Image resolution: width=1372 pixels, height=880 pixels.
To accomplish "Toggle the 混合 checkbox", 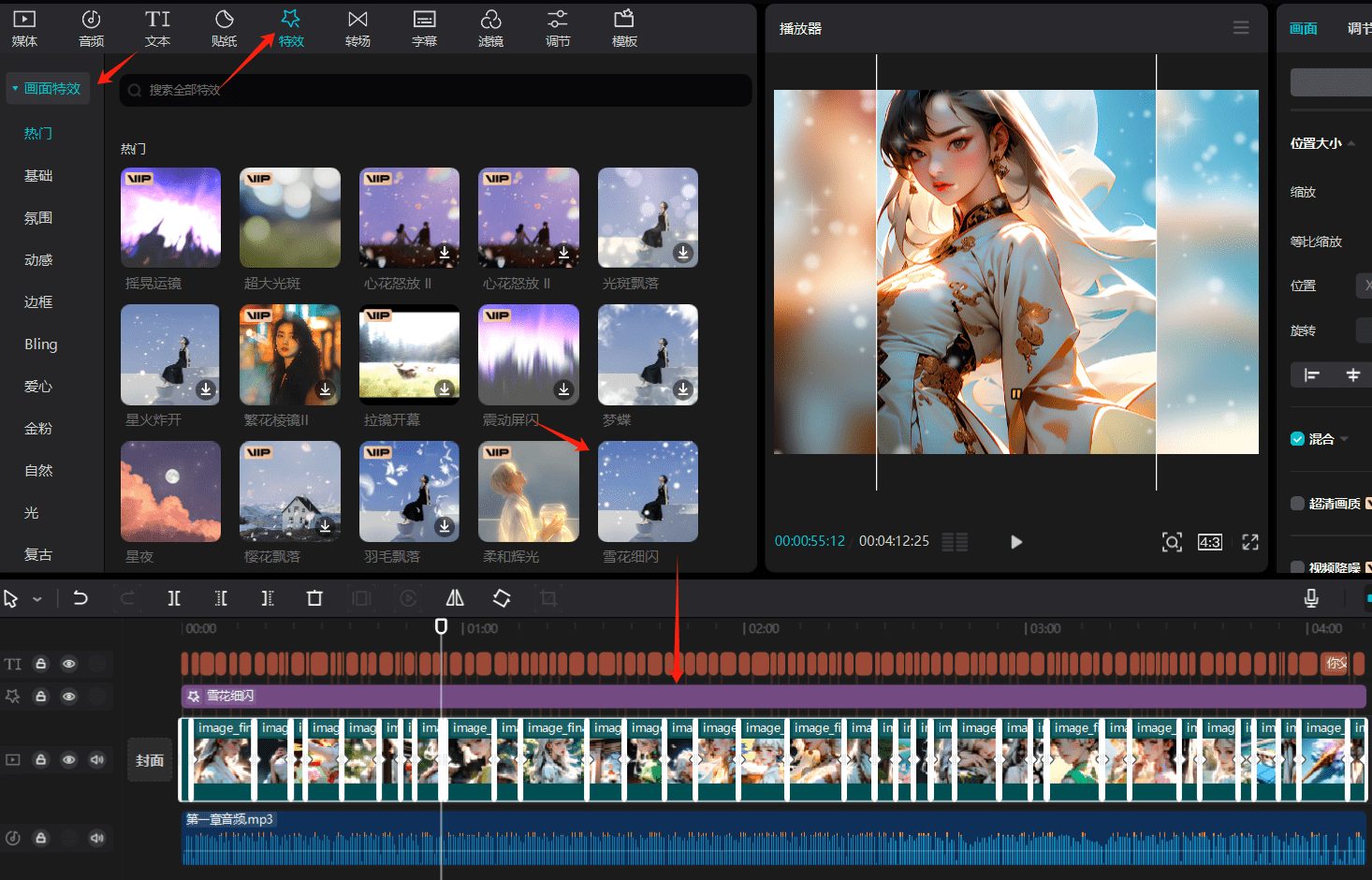I will pyautogui.click(x=1297, y=438).
